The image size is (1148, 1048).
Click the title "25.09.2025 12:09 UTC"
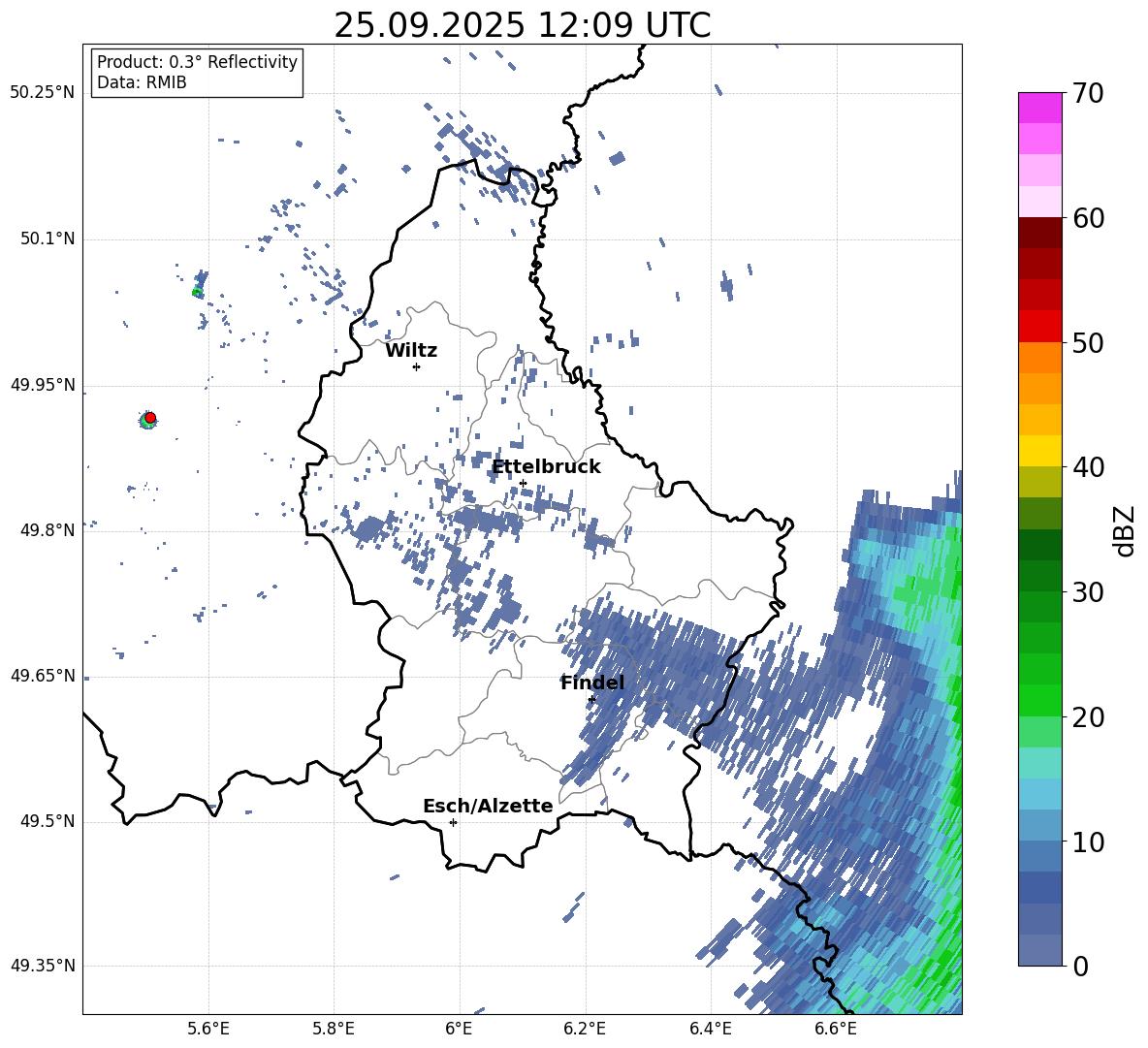[x=522, y=25]
